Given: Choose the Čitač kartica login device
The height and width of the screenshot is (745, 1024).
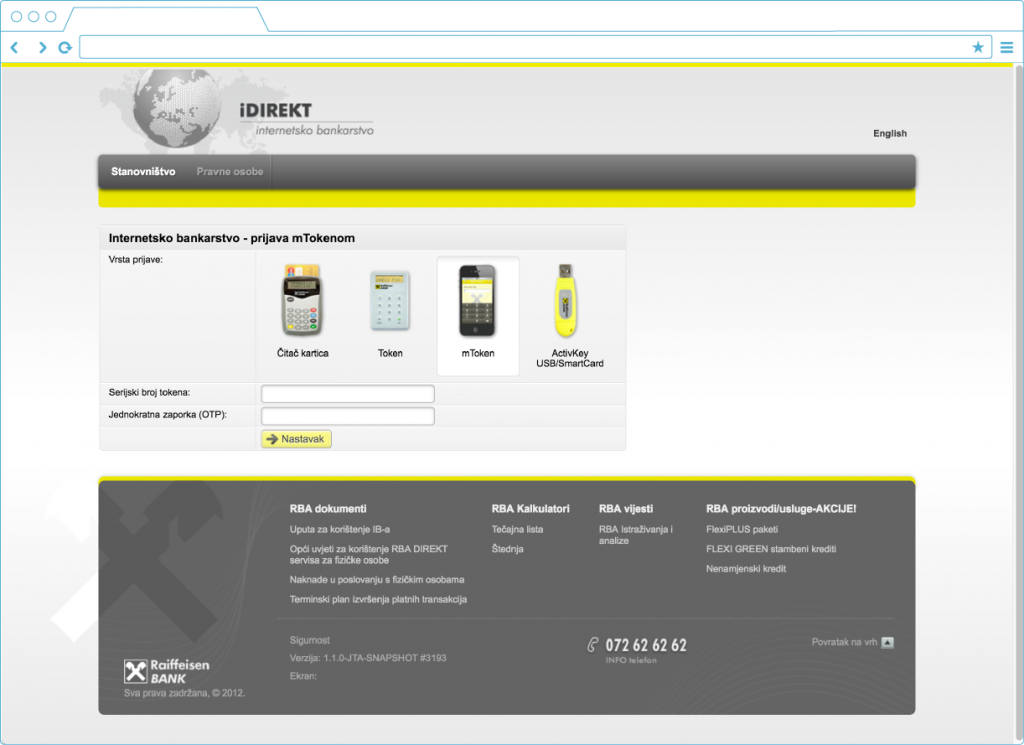Looking at the screenshot, I should (302, 311).
